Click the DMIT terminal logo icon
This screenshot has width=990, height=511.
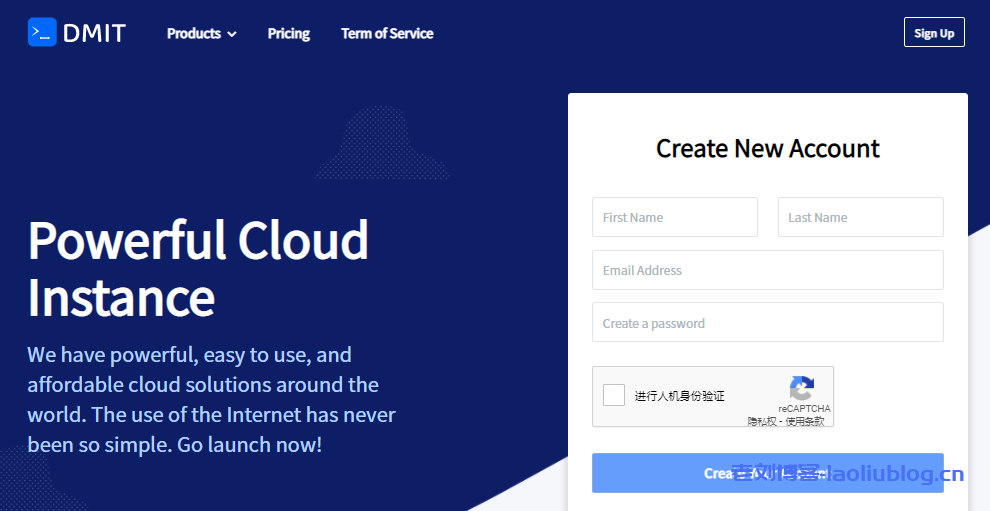pos(42,33)
